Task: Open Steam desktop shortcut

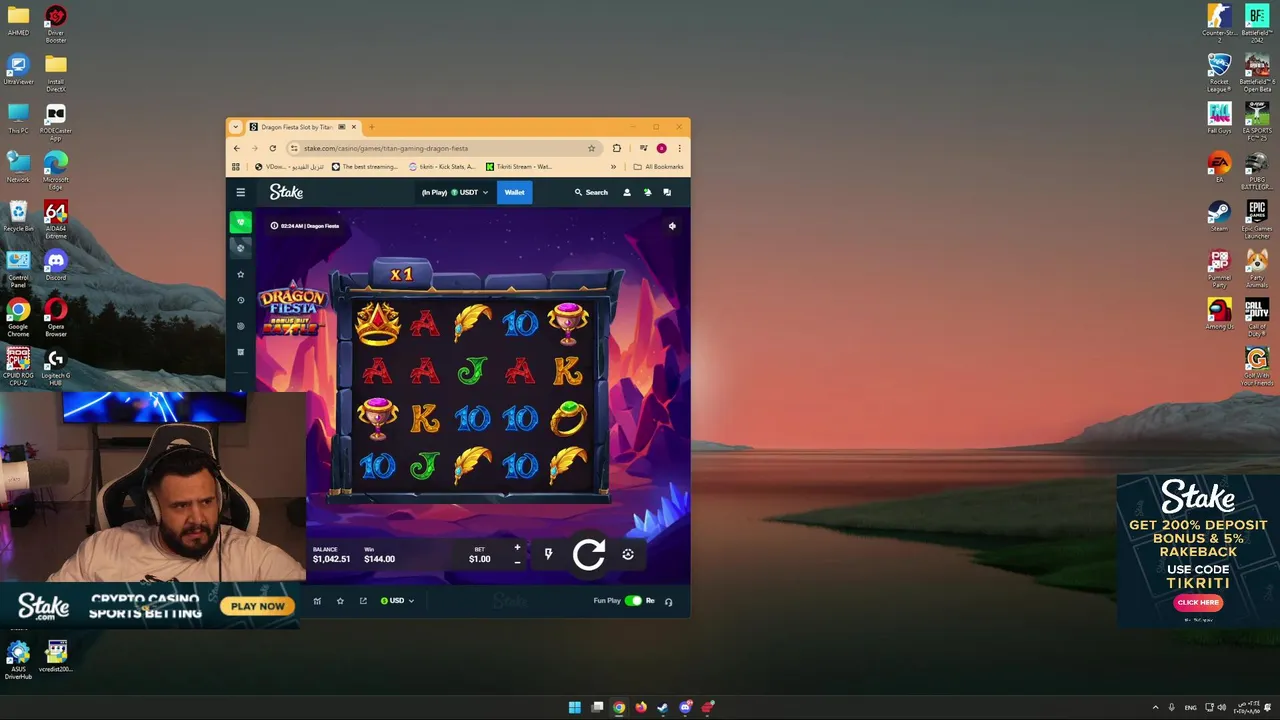Action: click(x=1219, y=216)
